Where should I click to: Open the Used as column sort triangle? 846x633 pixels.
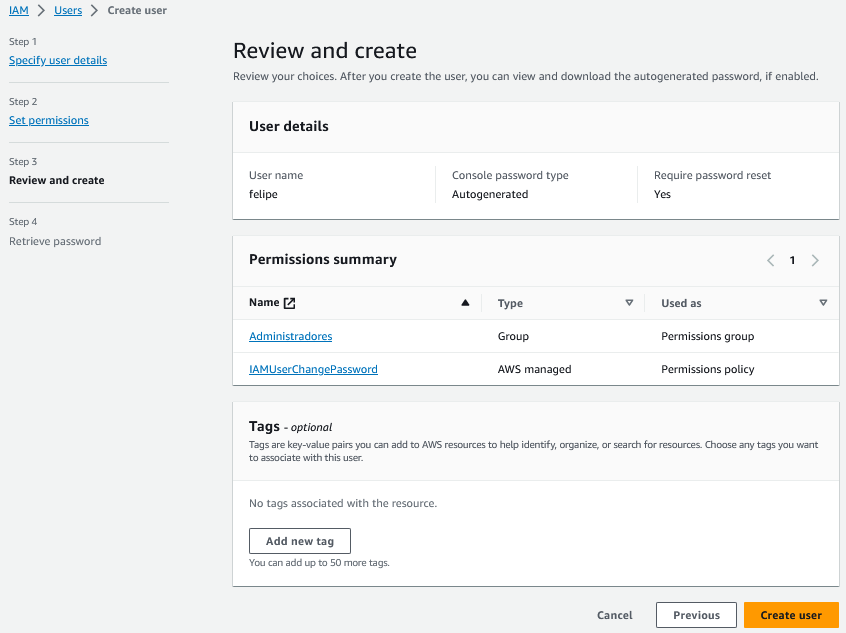823,303
